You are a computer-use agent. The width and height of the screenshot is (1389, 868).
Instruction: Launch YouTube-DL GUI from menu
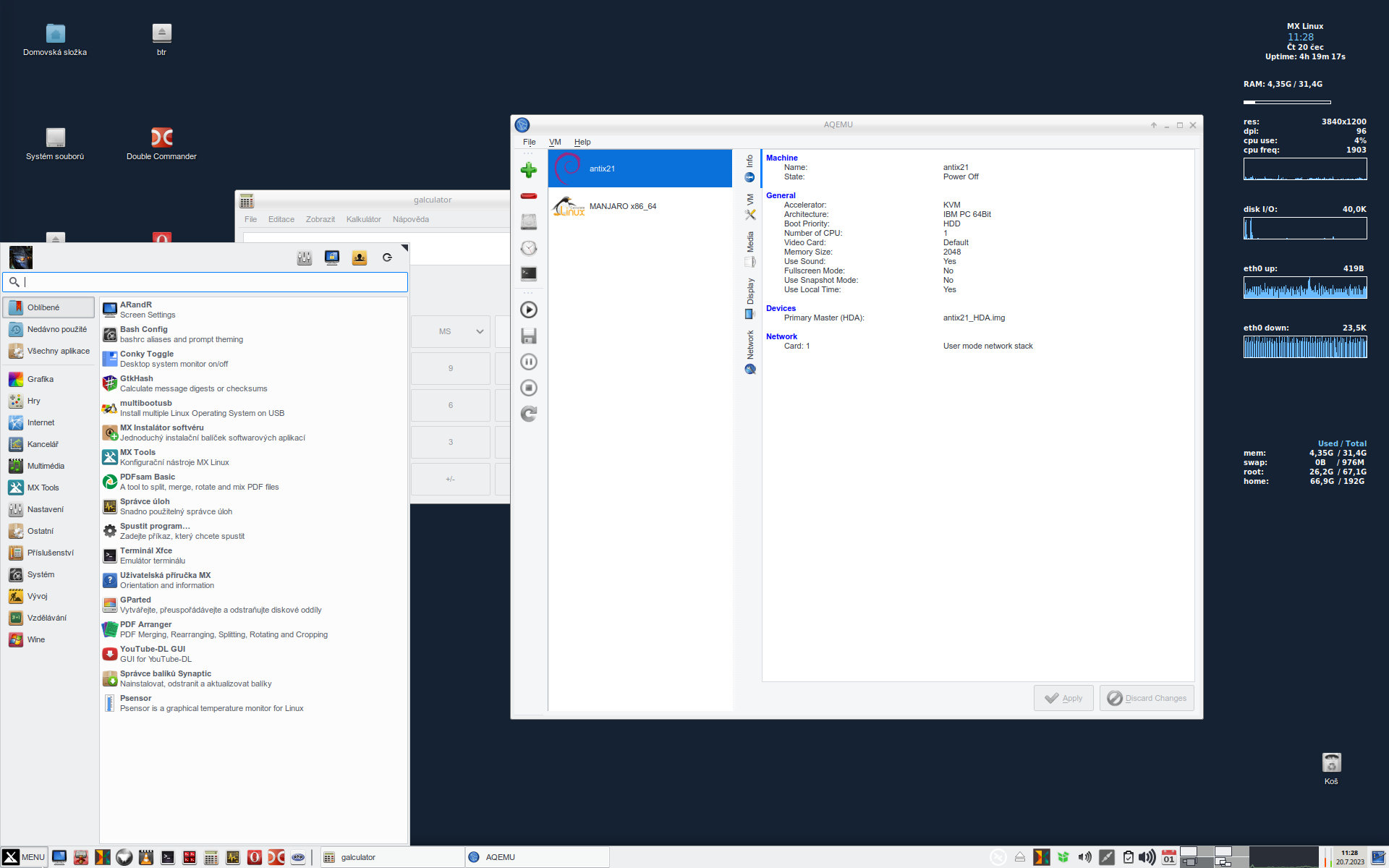click(253, 654)
